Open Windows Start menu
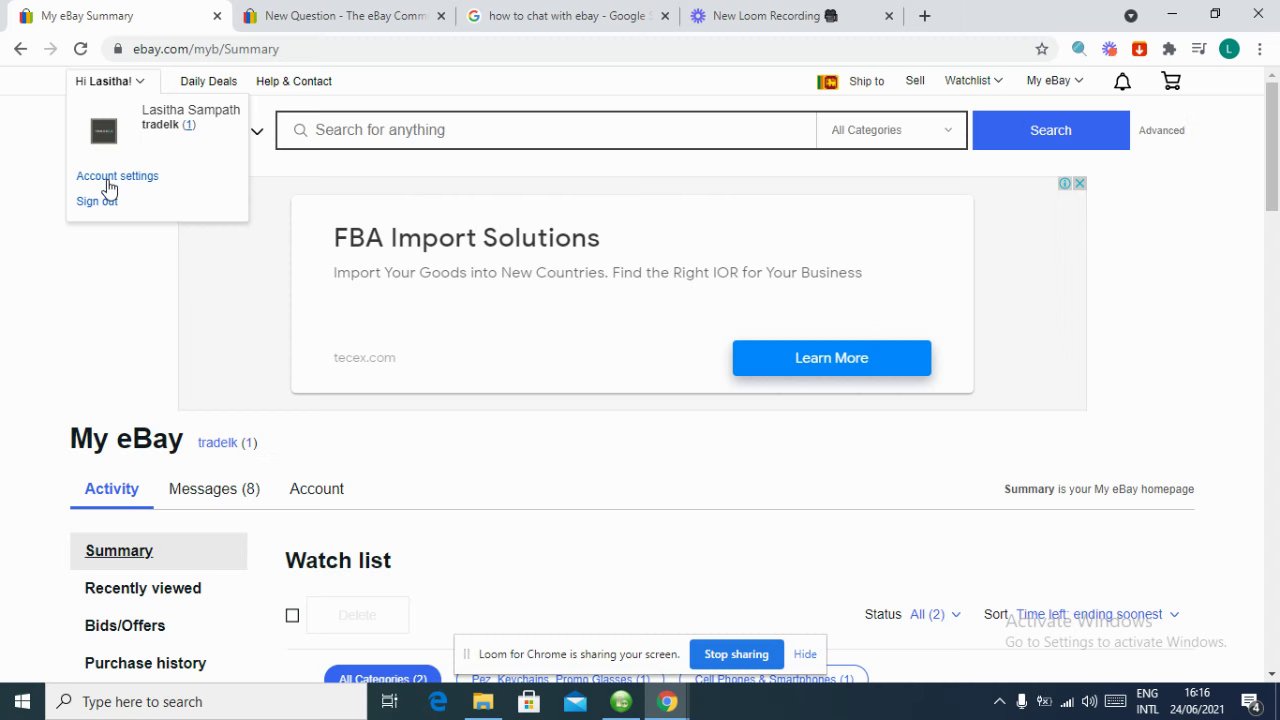 pyautogui.click(x=22, y=702)
